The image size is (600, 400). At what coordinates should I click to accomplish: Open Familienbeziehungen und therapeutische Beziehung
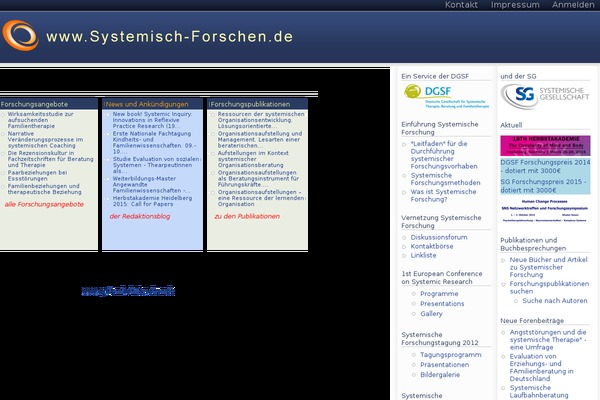point(44,189)
